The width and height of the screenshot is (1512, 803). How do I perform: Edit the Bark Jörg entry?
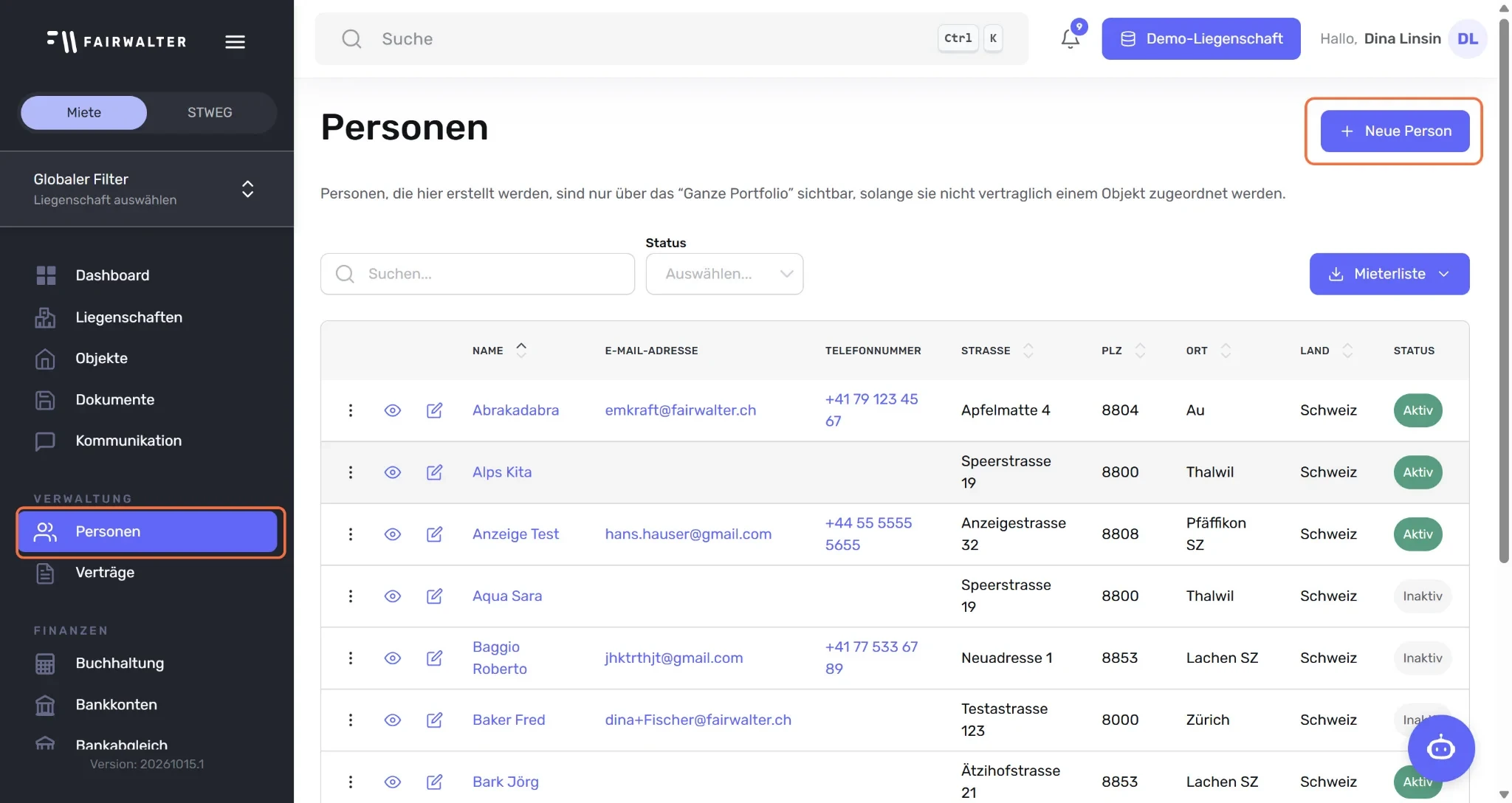pos(434,782)
